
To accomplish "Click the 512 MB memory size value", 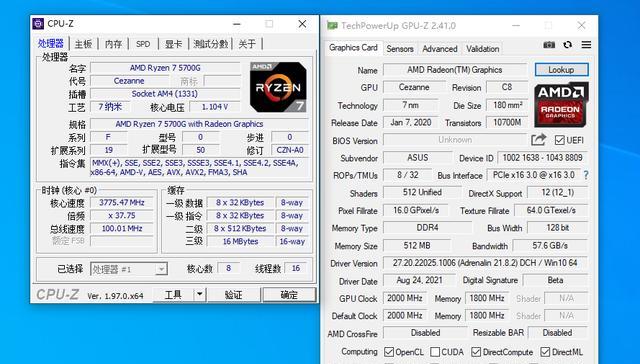I will (417, 246).
